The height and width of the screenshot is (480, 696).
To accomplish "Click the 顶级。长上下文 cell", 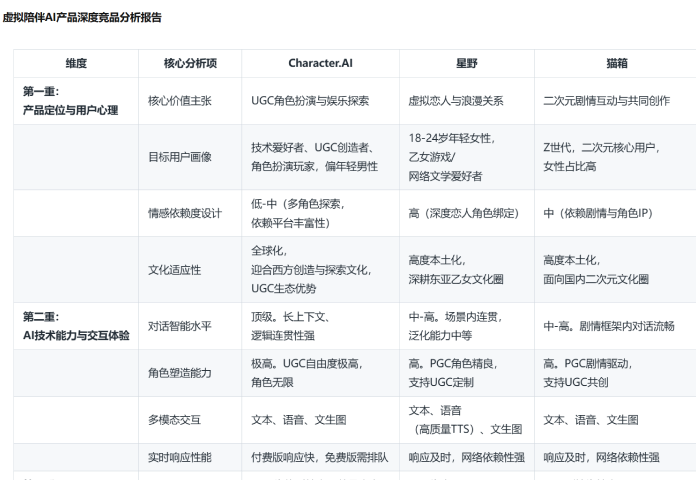I will pos(320,326).
